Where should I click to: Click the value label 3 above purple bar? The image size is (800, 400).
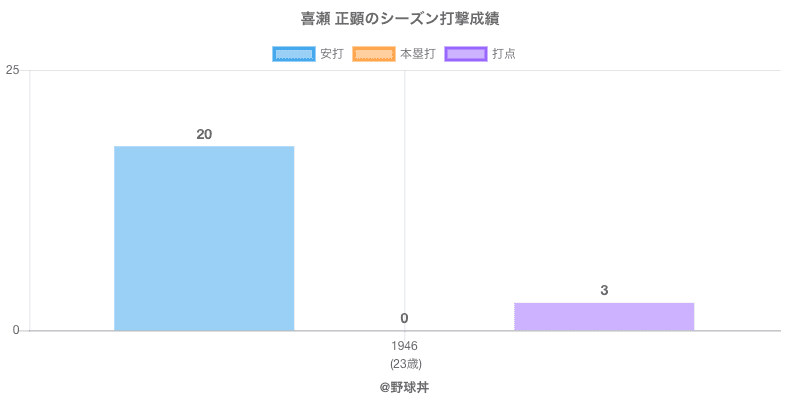tap(604, 290)
